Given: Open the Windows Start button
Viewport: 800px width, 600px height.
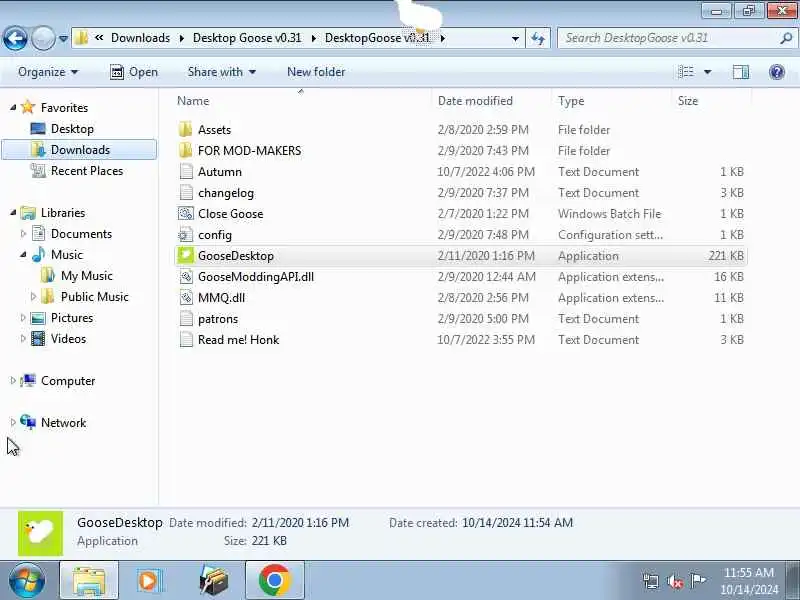Looking at the screenshot, I should click(x=26, y=581).
